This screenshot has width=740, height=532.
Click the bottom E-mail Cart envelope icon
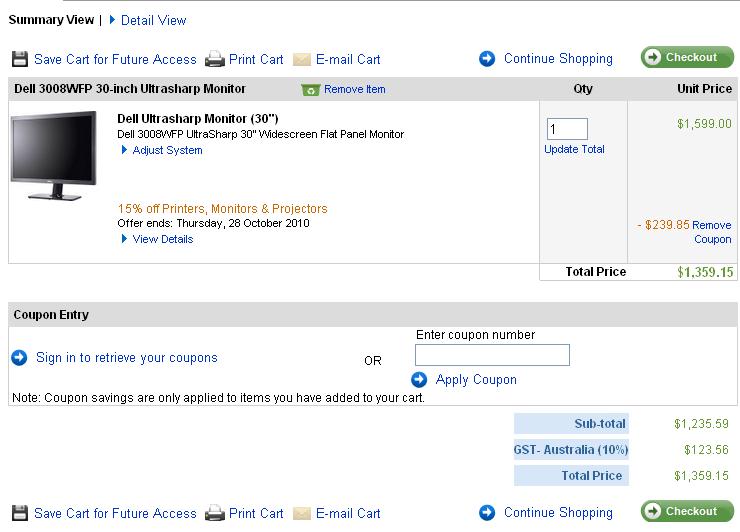302,513
